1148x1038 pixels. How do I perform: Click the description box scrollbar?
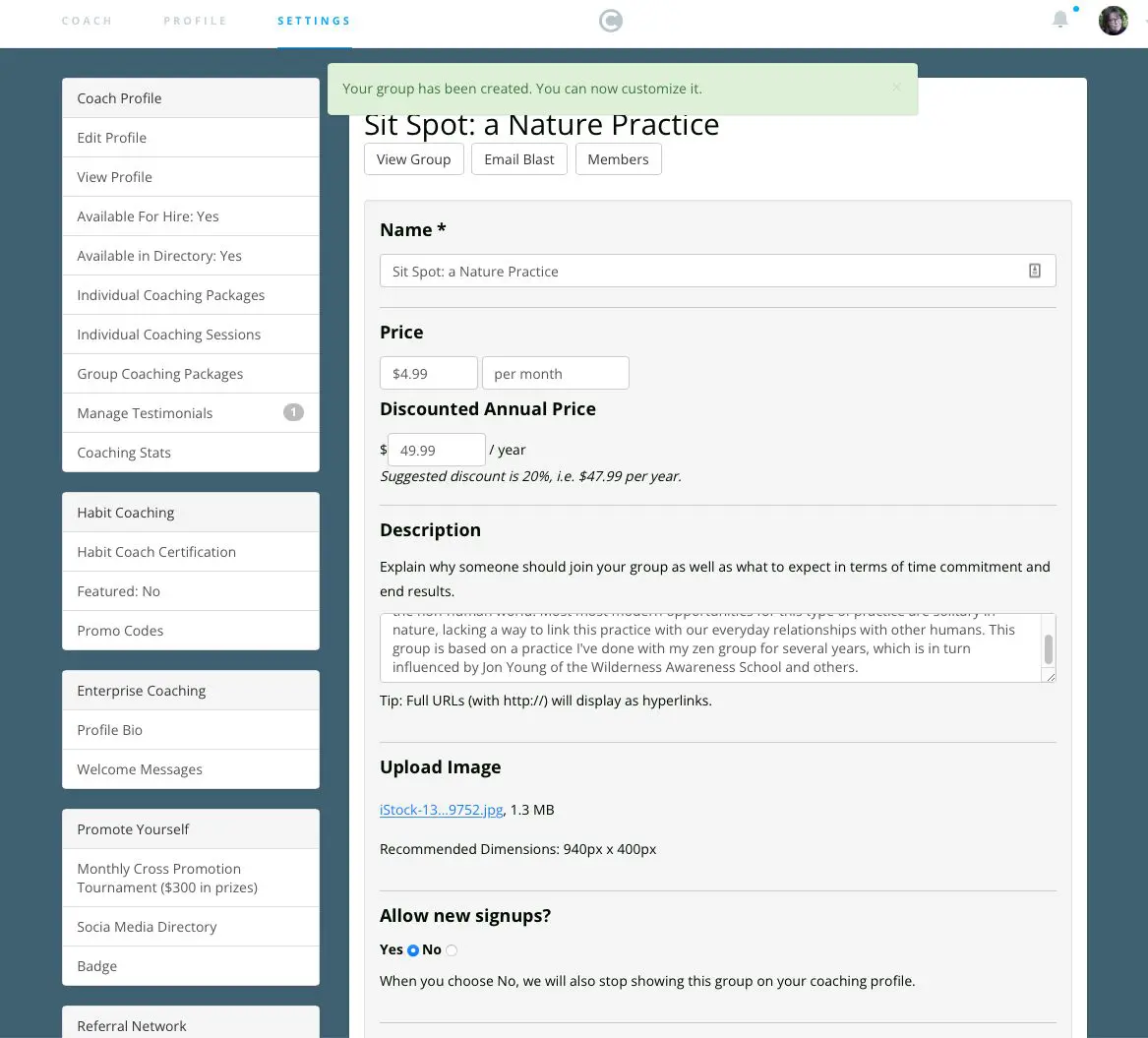click(x=1049, y=648)
